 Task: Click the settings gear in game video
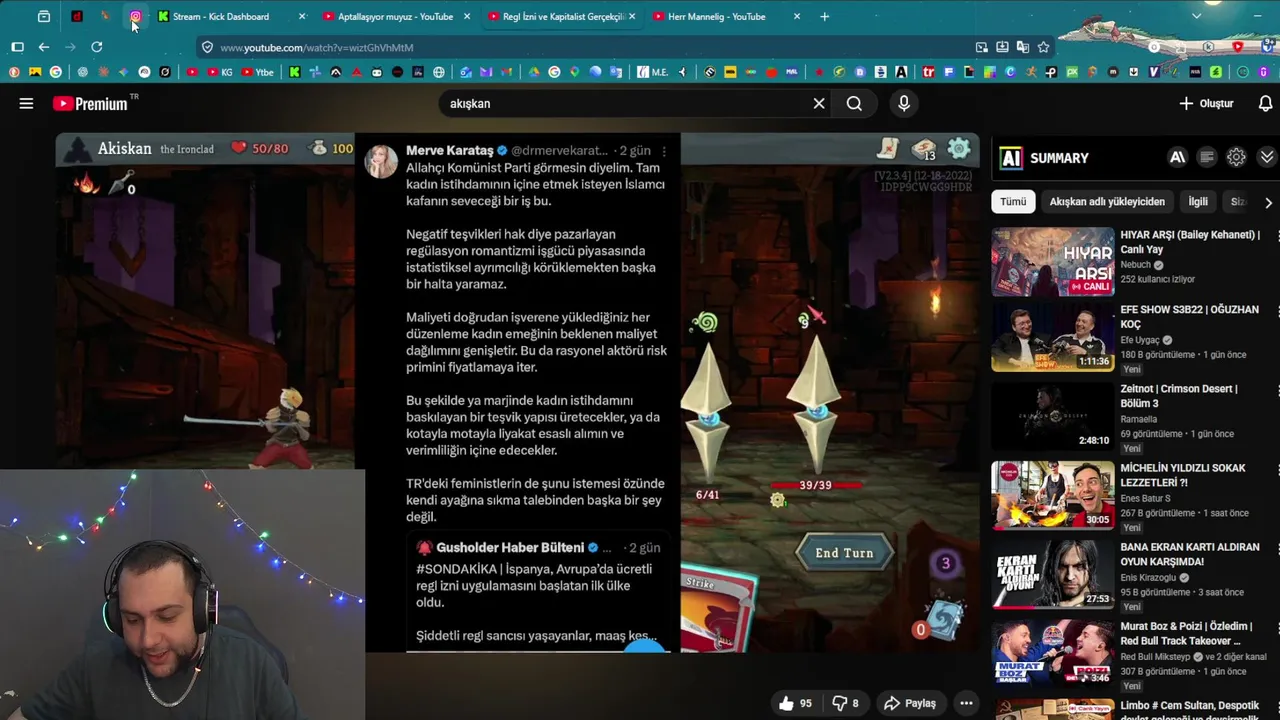(959, 148)
